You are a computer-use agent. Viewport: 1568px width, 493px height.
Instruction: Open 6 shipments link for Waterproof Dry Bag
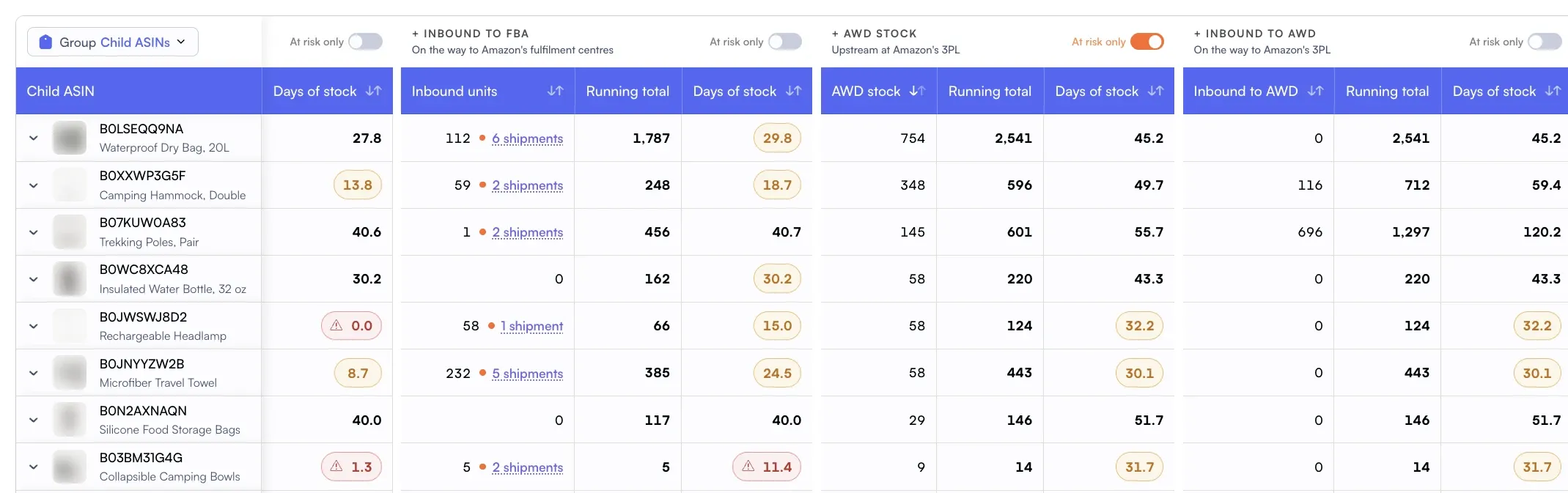point(528,138)
